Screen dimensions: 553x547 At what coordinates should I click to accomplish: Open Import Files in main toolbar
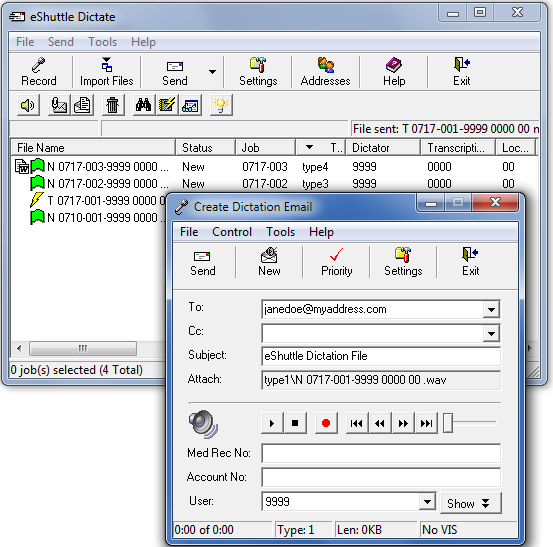coord(107,72)
